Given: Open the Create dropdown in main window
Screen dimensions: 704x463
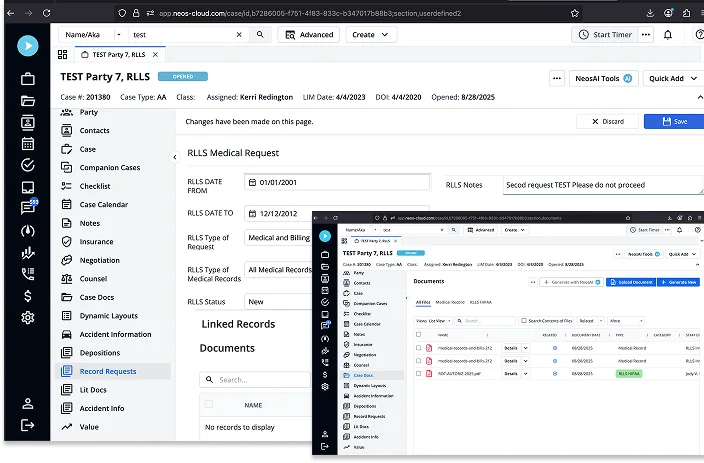Looking at the screenshot, I should 371,35.
